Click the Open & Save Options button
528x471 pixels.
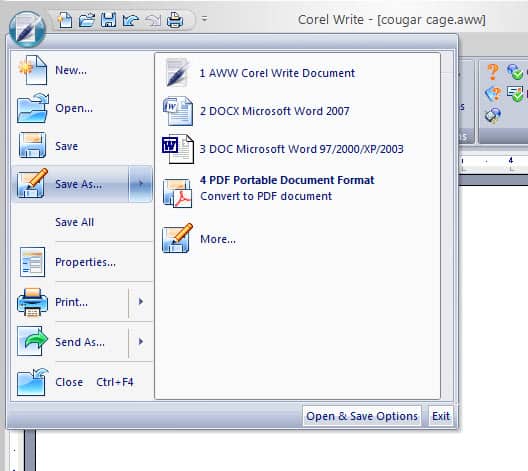[362, 416]
